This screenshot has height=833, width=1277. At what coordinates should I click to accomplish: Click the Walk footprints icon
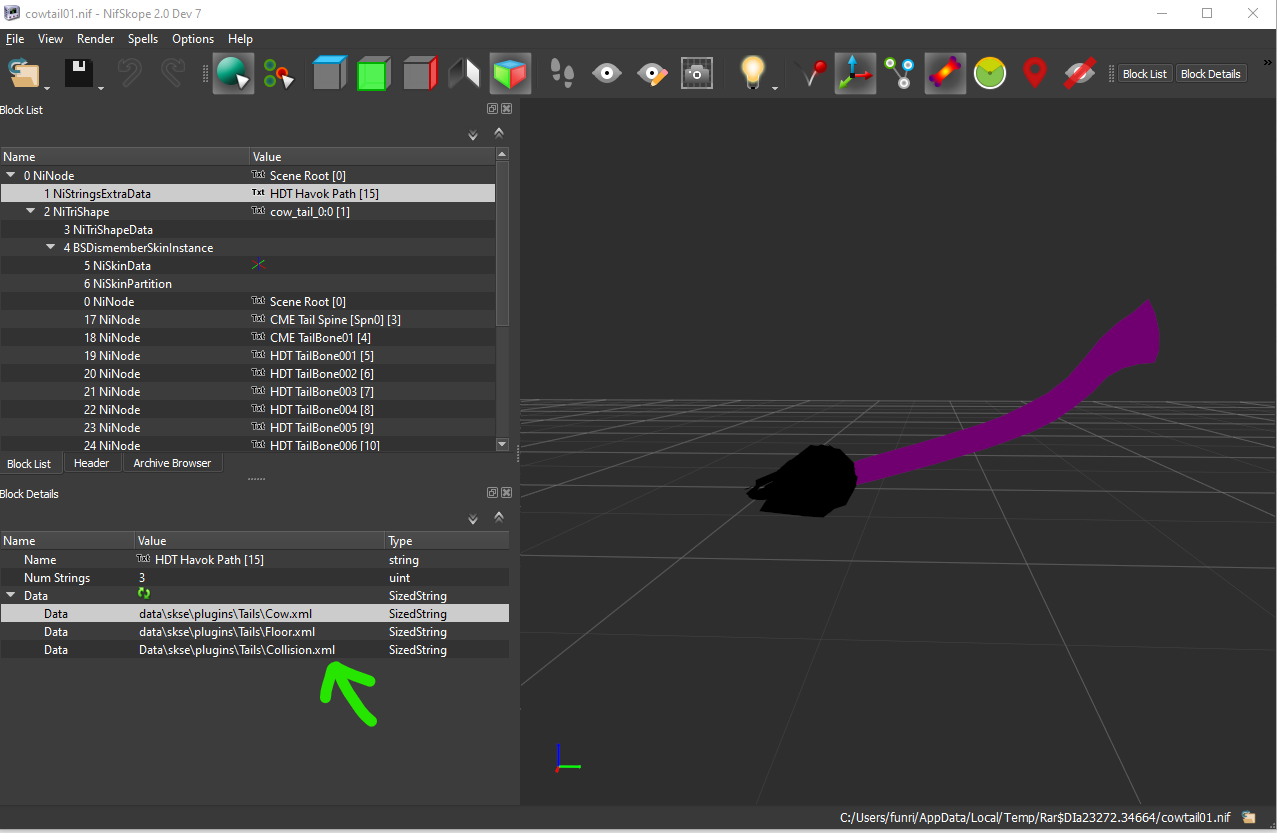click(x=562, y=73)
